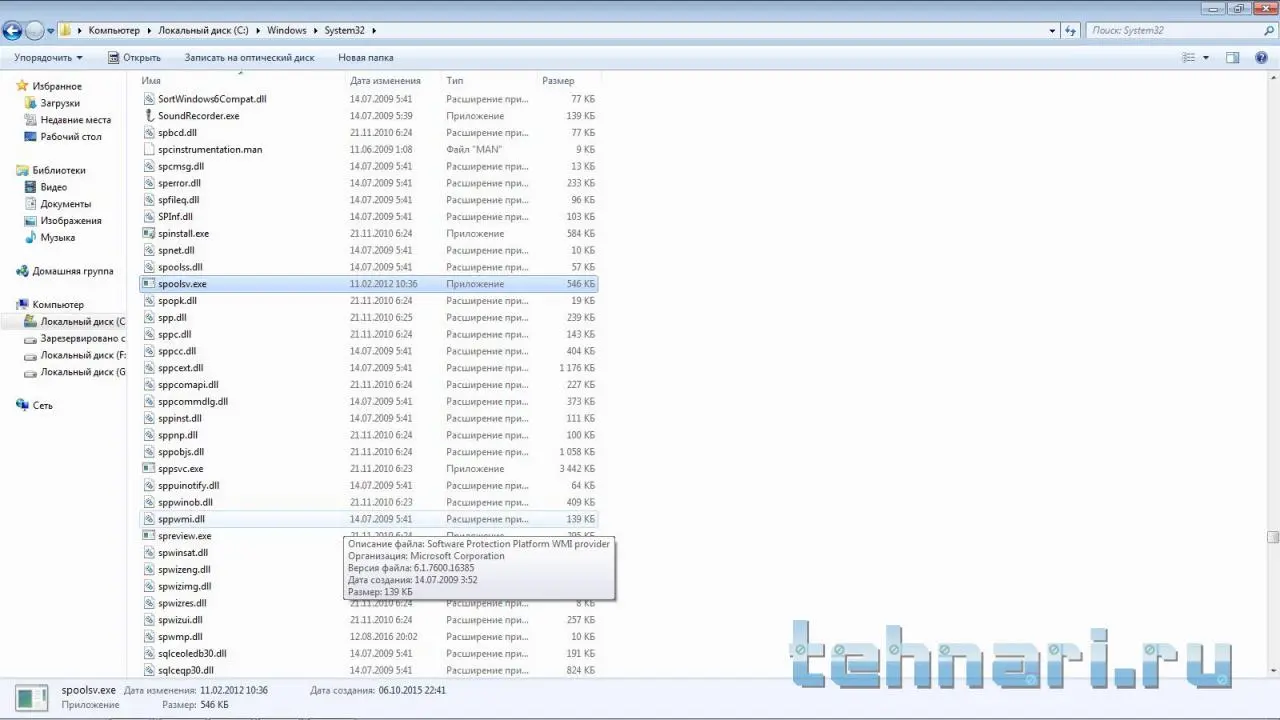The width and height of the screenshot is (1280, 720).
Task: Click the sppsvc.exe application icon
Action: click(150, 469)
